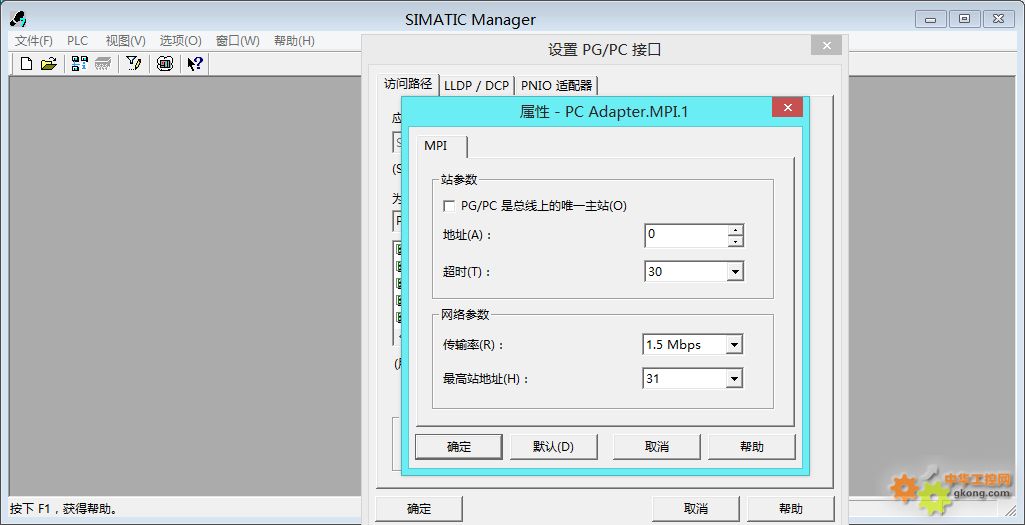1025x525 pixels.
Task: Switch to the PNIO 适配器 tab
Action: (556, 86)
